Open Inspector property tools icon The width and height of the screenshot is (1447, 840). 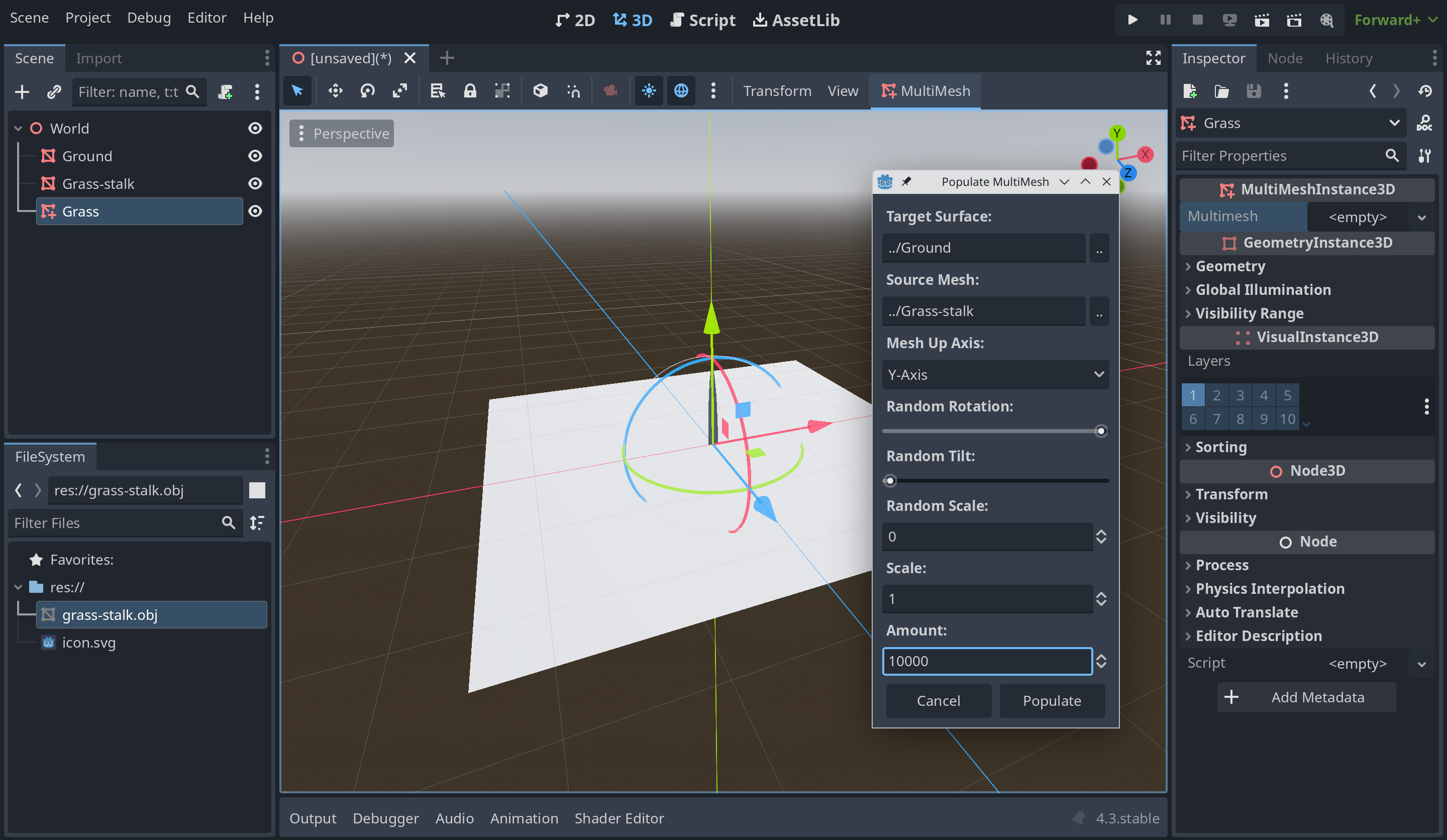coord(1424,156)
